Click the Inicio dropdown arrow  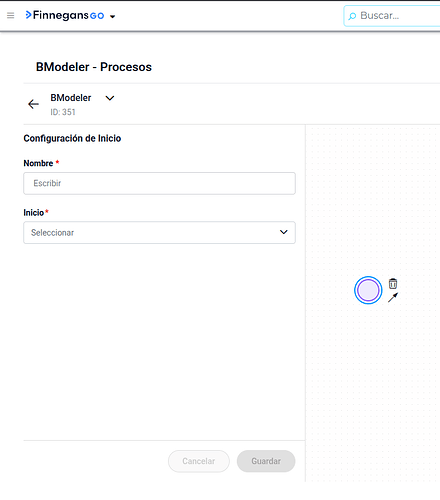tap(284, 232)
